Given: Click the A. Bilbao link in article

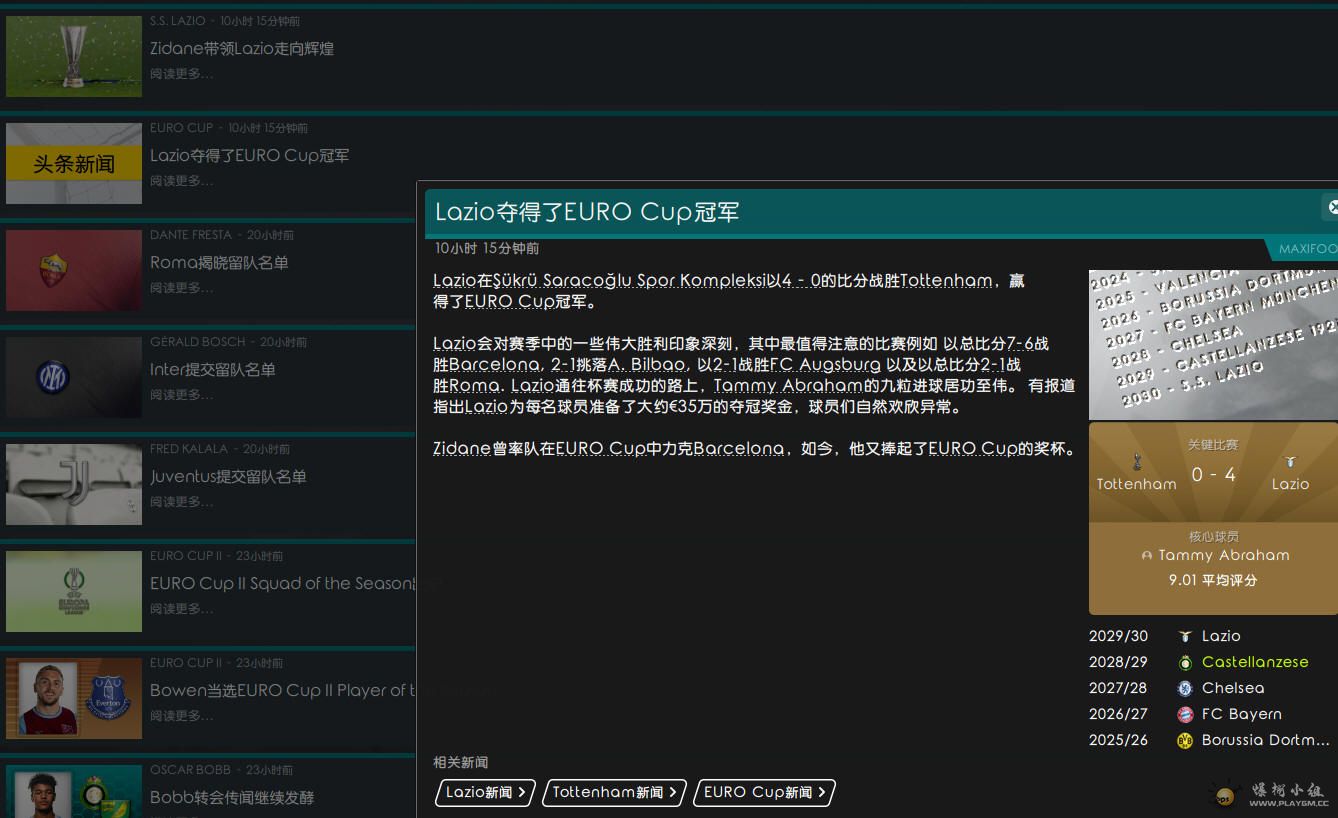Looking at the screenshot, I should [646, 365].
